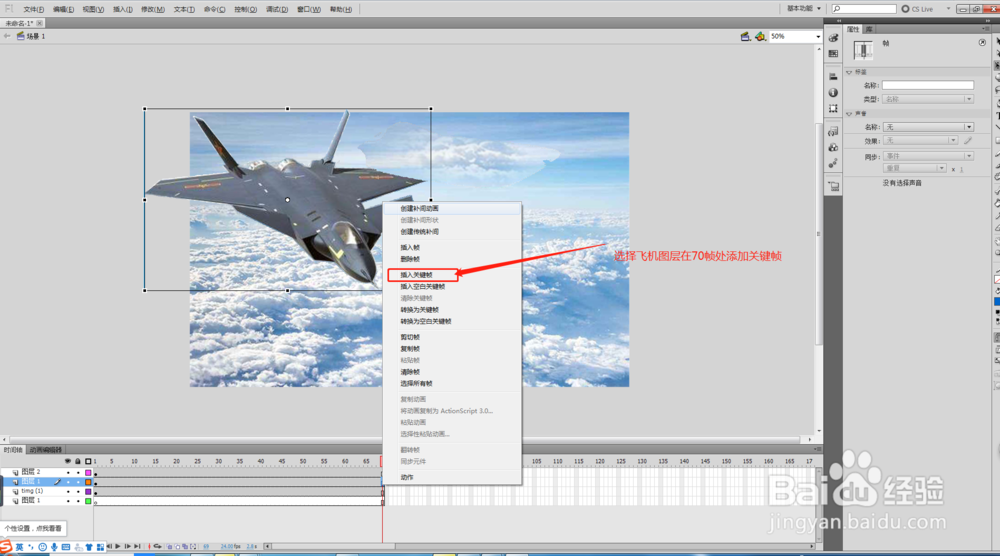
Task: Open the 类型 label type dropdown
Action: pos(928,99)
